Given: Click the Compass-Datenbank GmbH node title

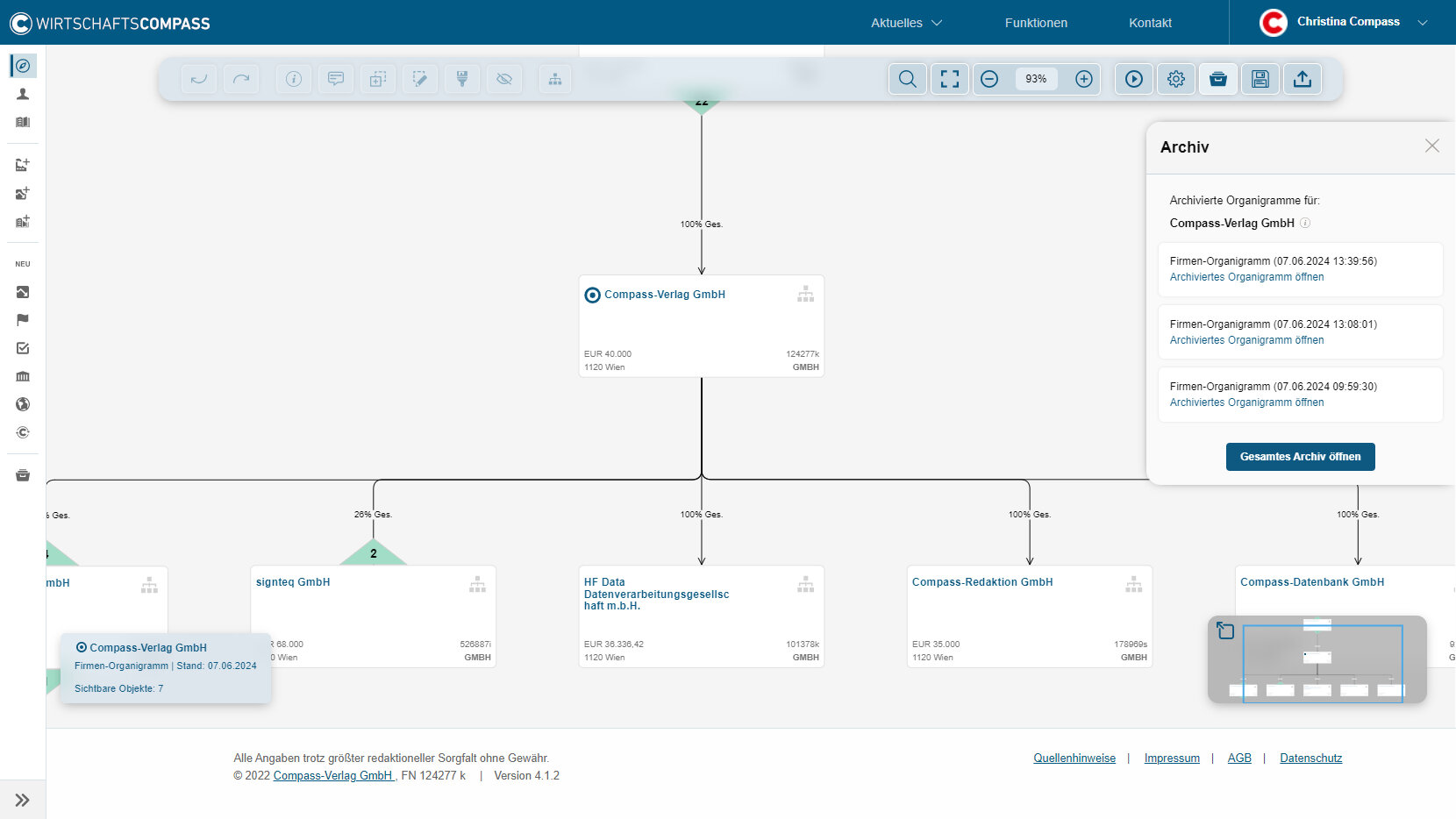Looking at the screenshot, I should pyautogui.click(x=1312, y=582).
